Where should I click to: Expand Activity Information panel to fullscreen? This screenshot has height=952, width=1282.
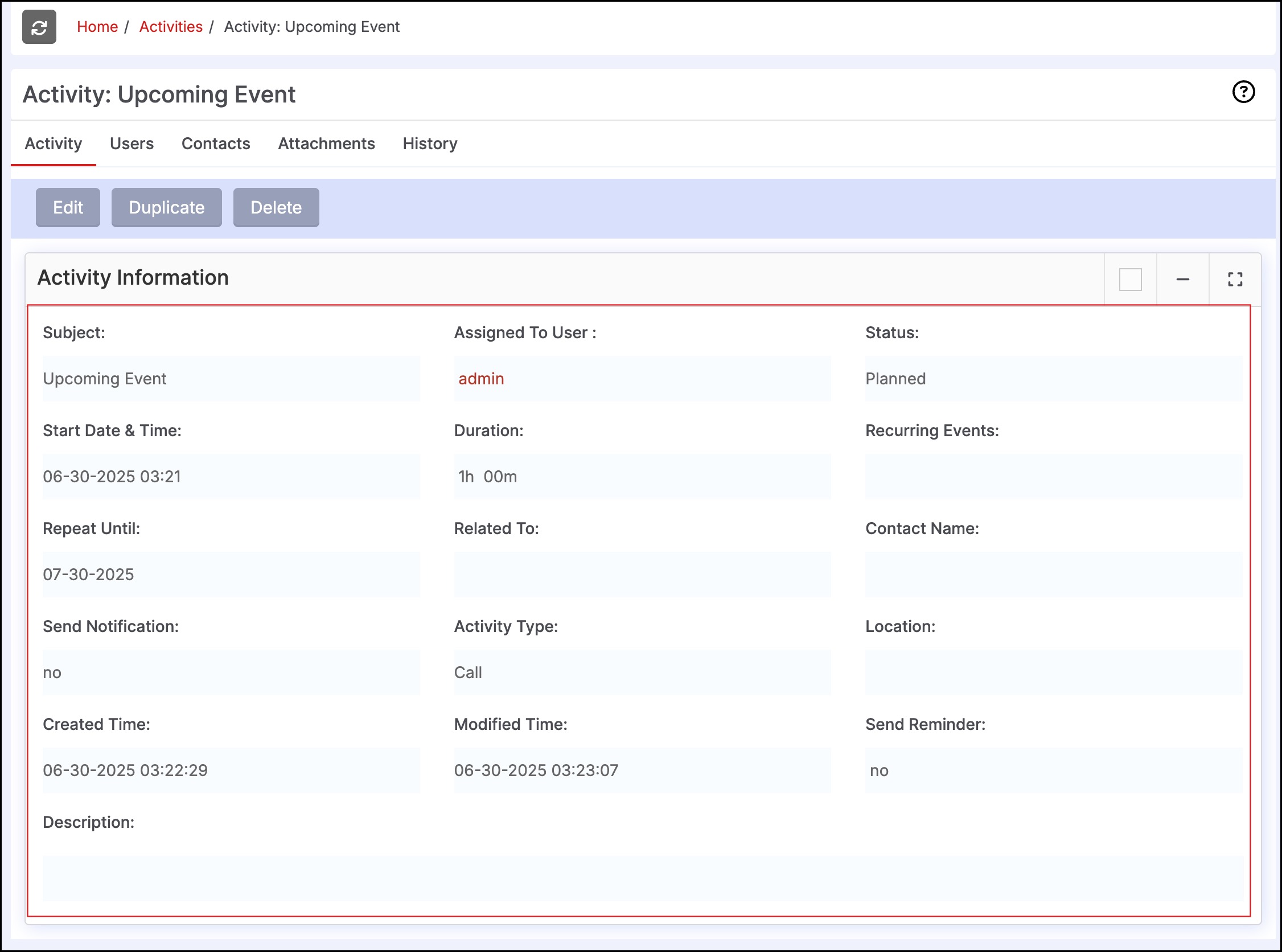1235,280
